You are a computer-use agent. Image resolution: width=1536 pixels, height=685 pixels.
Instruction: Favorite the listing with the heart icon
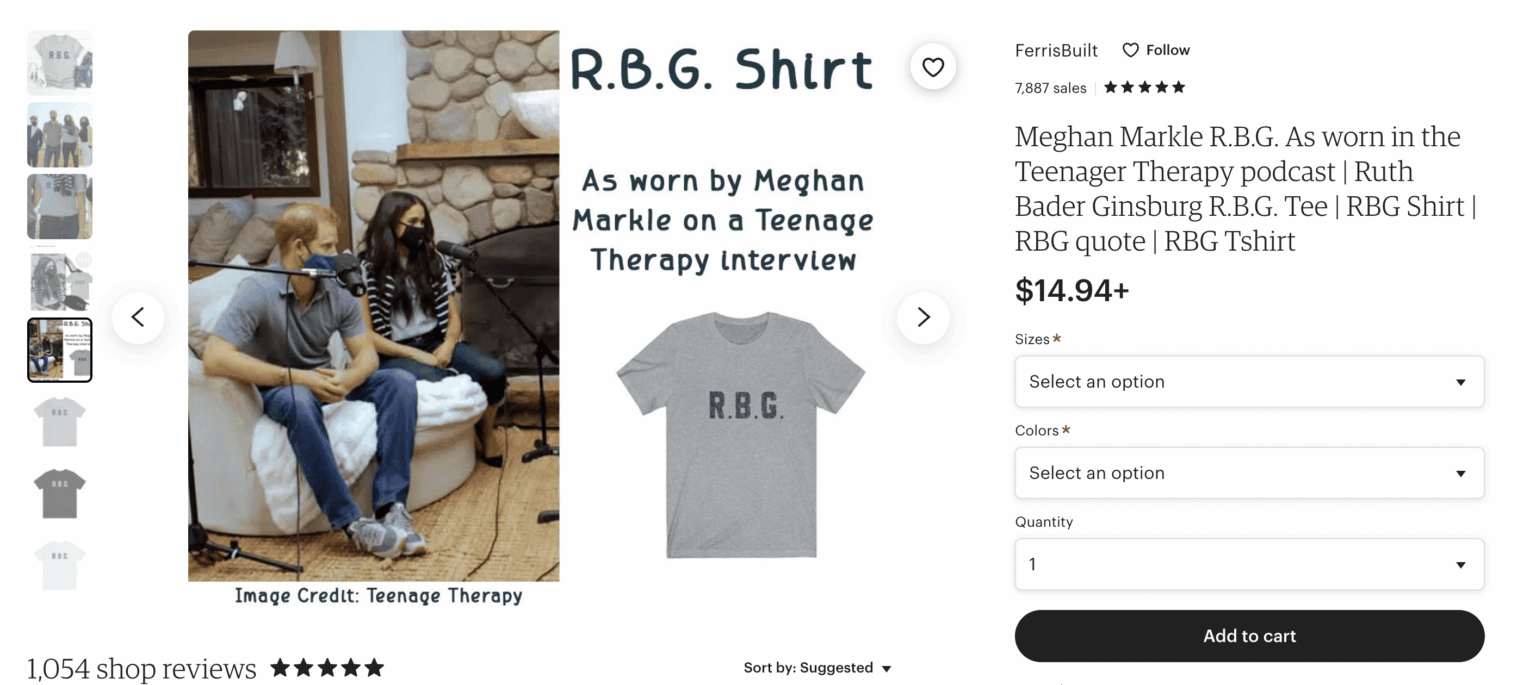point(932,66)
